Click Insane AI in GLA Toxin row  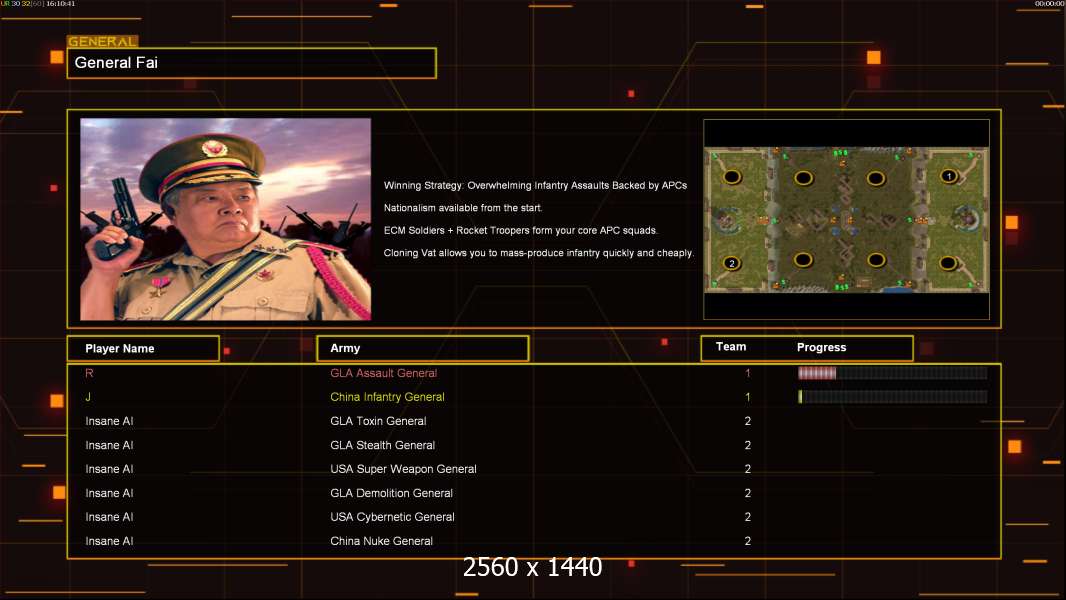pos(109,421)
